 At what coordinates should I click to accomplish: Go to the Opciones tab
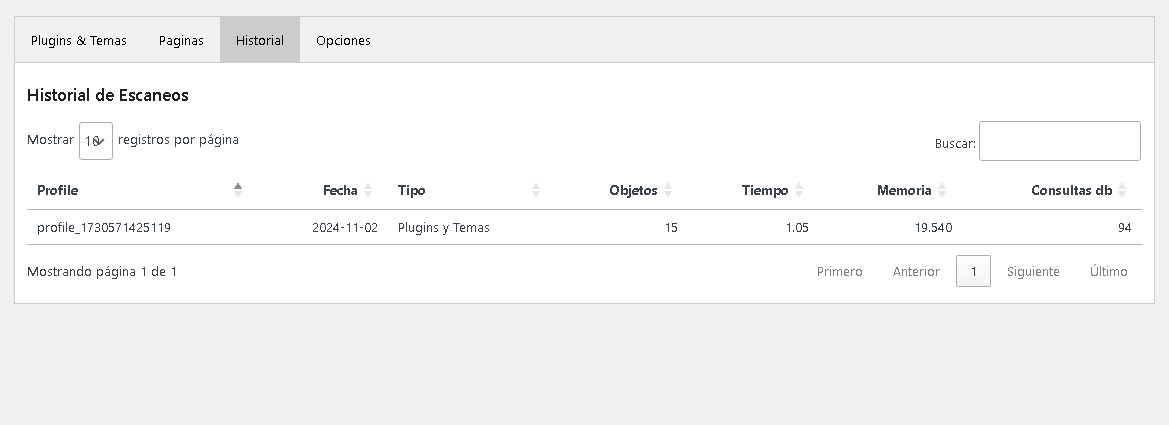(x=343, y=41)
